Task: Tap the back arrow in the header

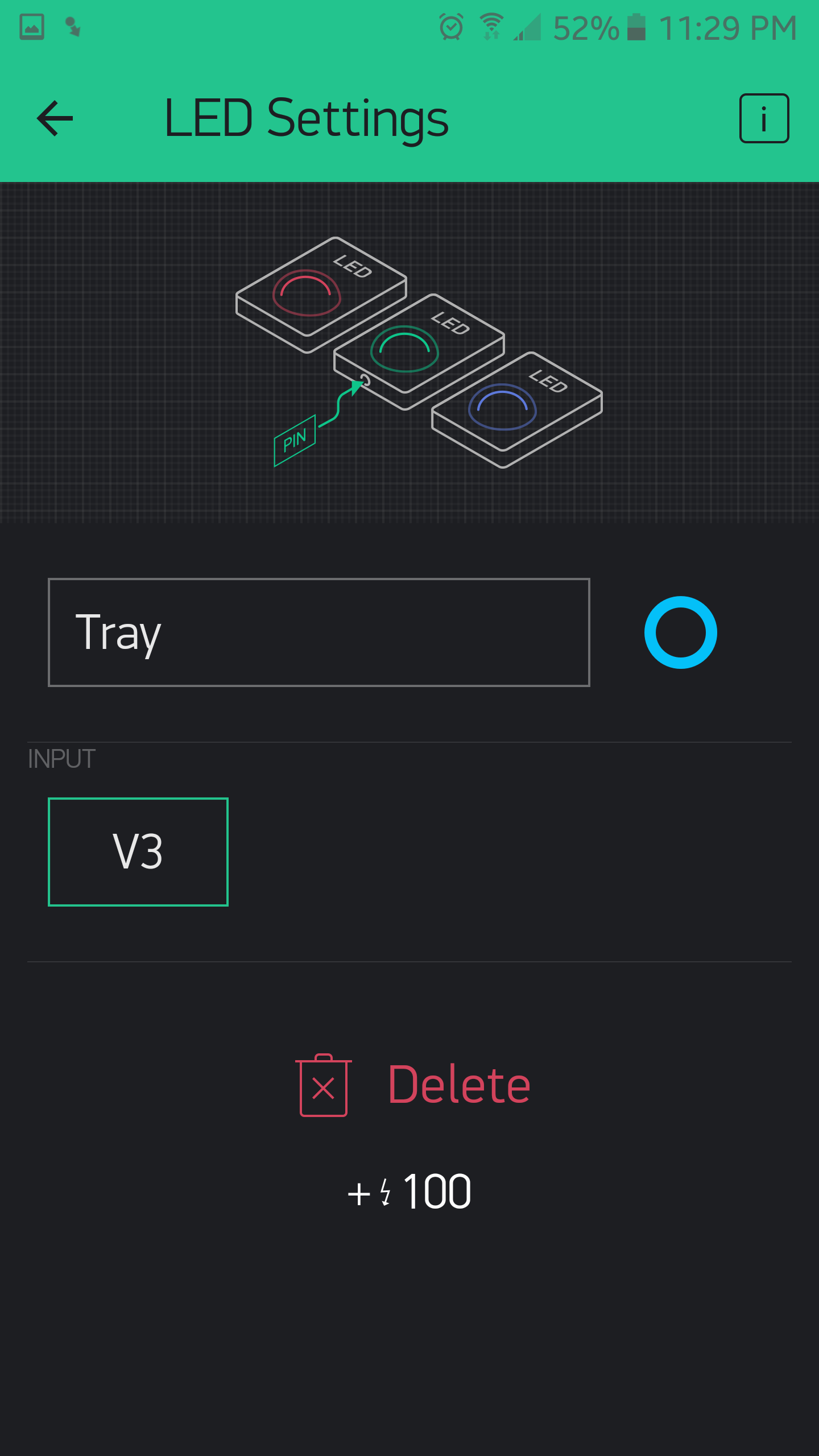Action: click(x=55, y=118)
